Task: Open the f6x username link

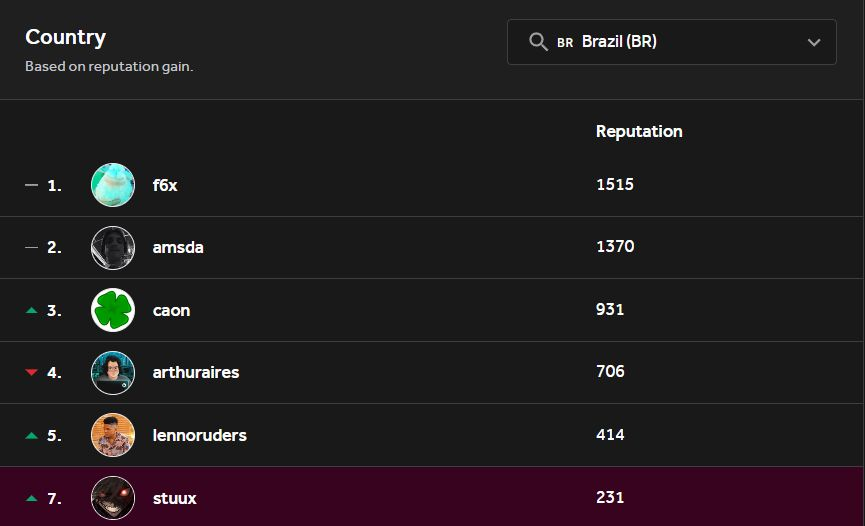Action: [x=165, y=185]
